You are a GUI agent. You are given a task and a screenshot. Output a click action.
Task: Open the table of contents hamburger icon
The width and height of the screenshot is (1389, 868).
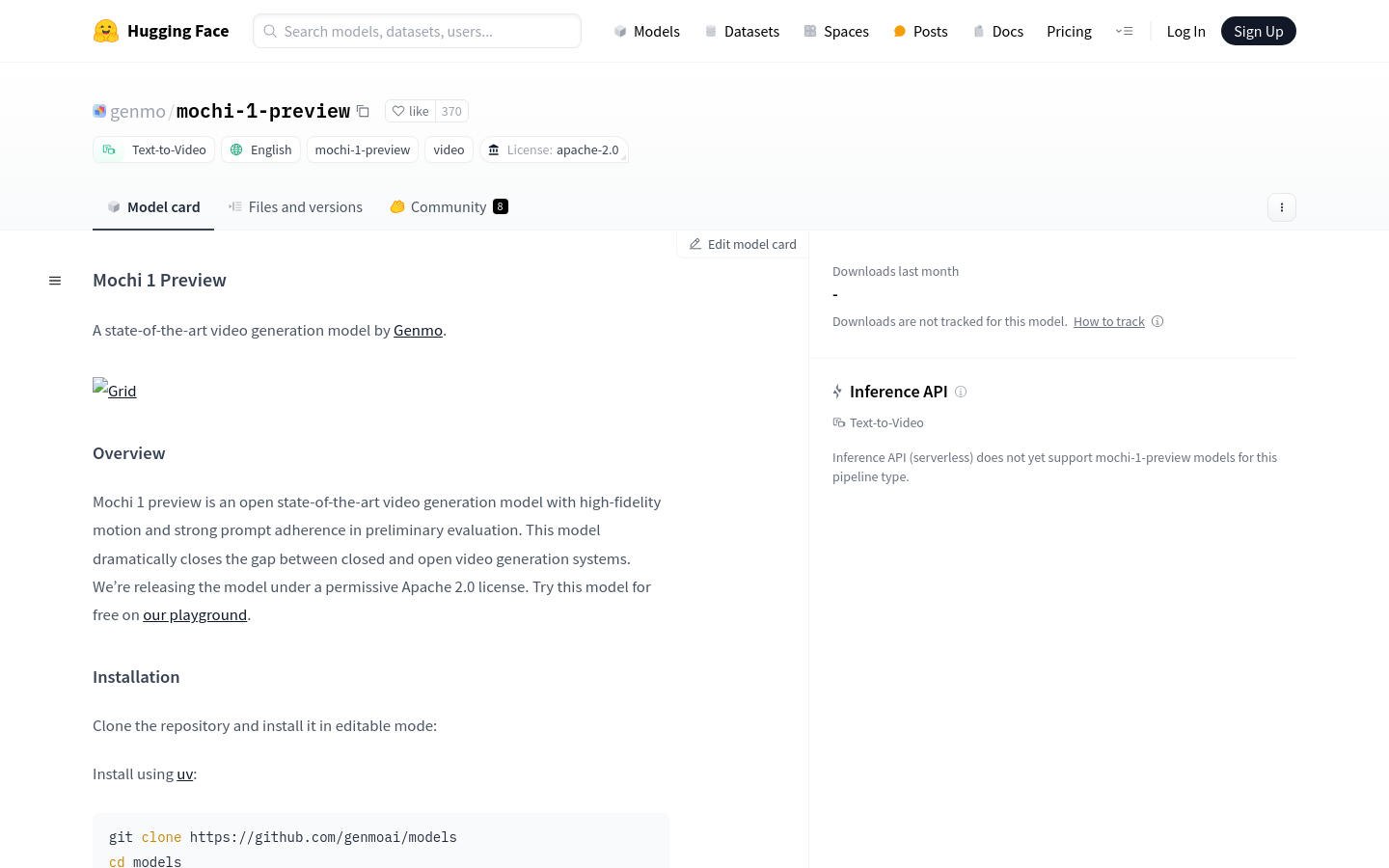point(55,281)
